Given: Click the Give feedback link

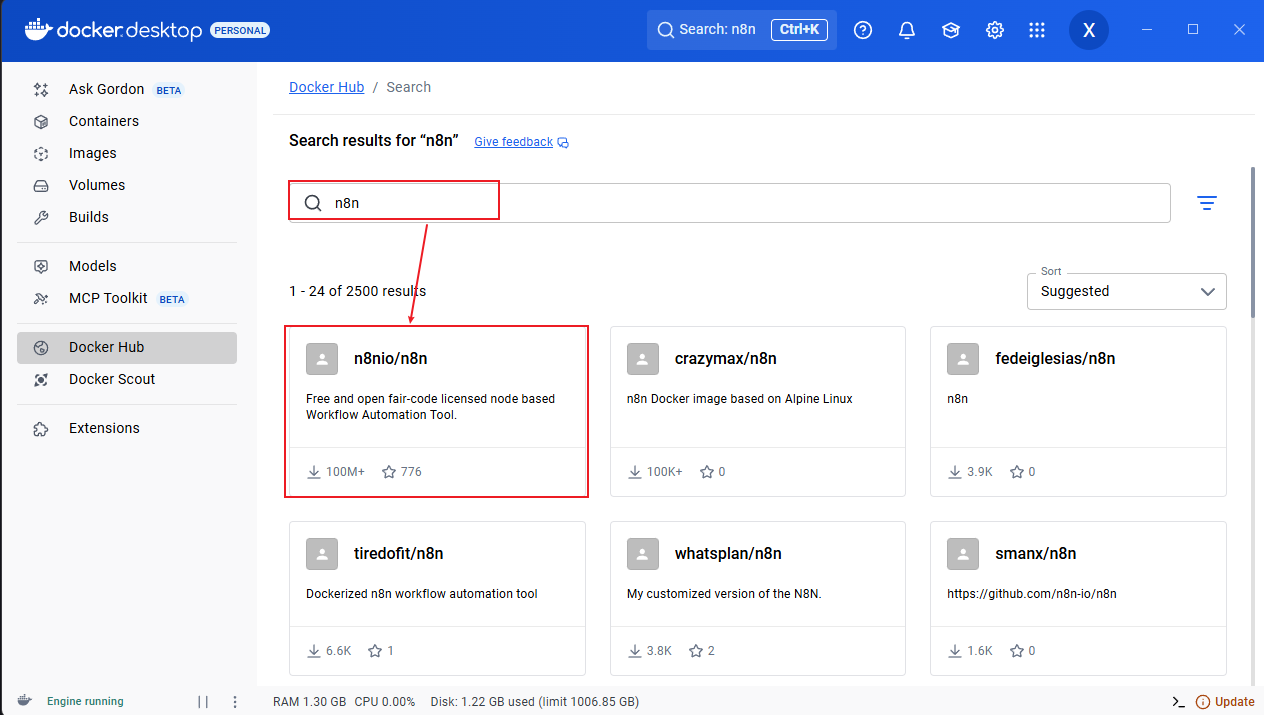Looking at the screenshot, I should point(513,142).
